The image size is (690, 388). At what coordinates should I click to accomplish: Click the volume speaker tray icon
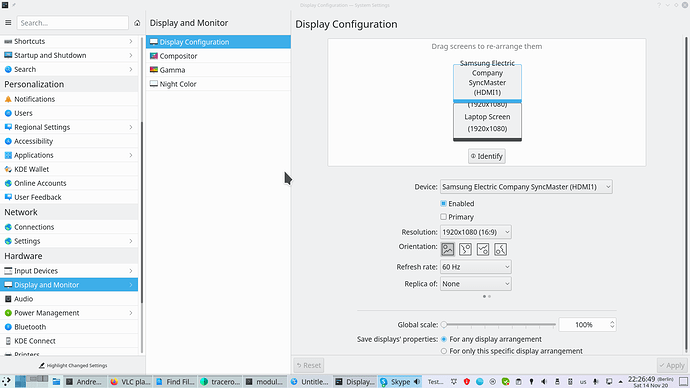point(544,382)
